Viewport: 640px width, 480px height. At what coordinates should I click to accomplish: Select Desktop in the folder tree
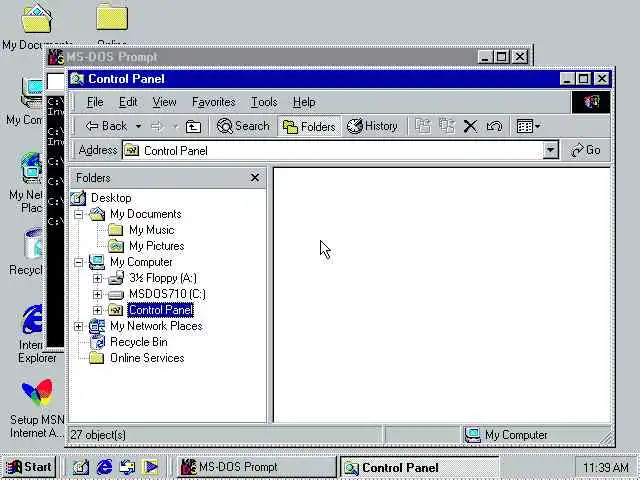pyautogui.click(x=111, y=198)
